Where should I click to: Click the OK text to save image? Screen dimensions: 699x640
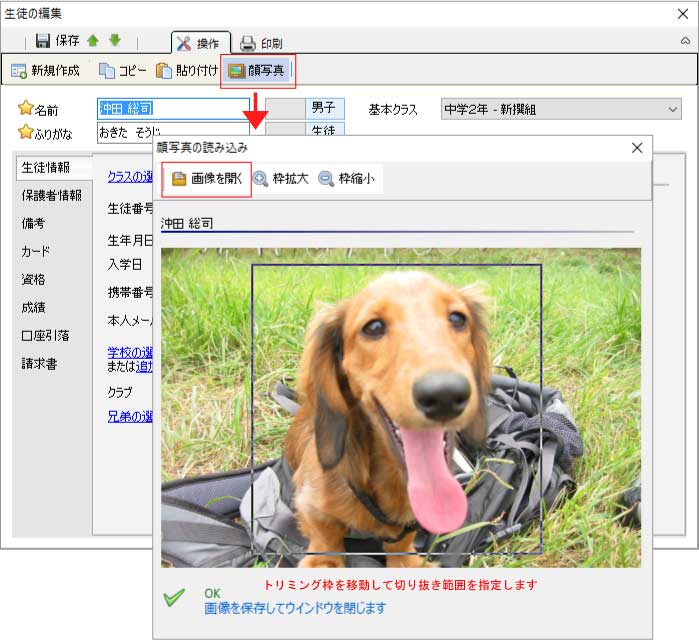click(212, 593)
